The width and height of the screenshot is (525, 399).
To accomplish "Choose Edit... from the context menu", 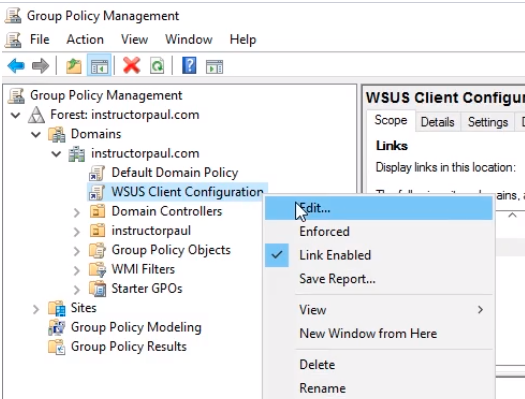I will 379,209.
